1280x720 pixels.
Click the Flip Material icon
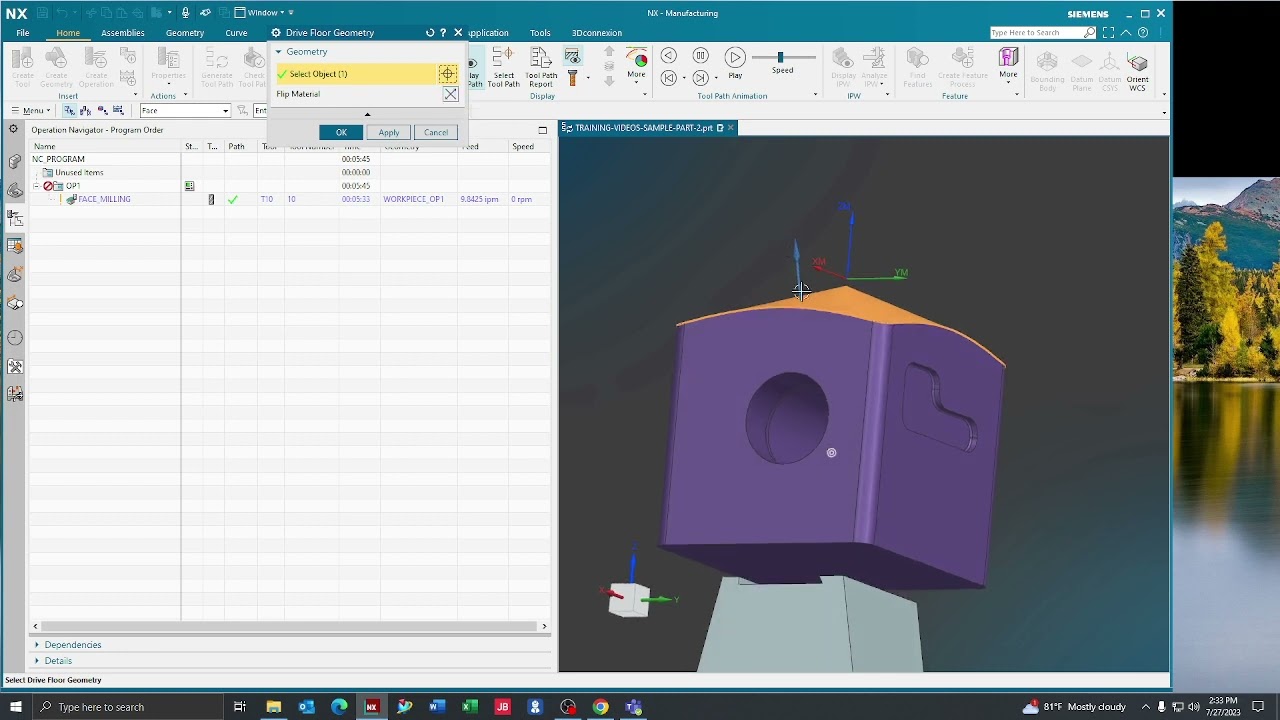[x=451, y=94]
